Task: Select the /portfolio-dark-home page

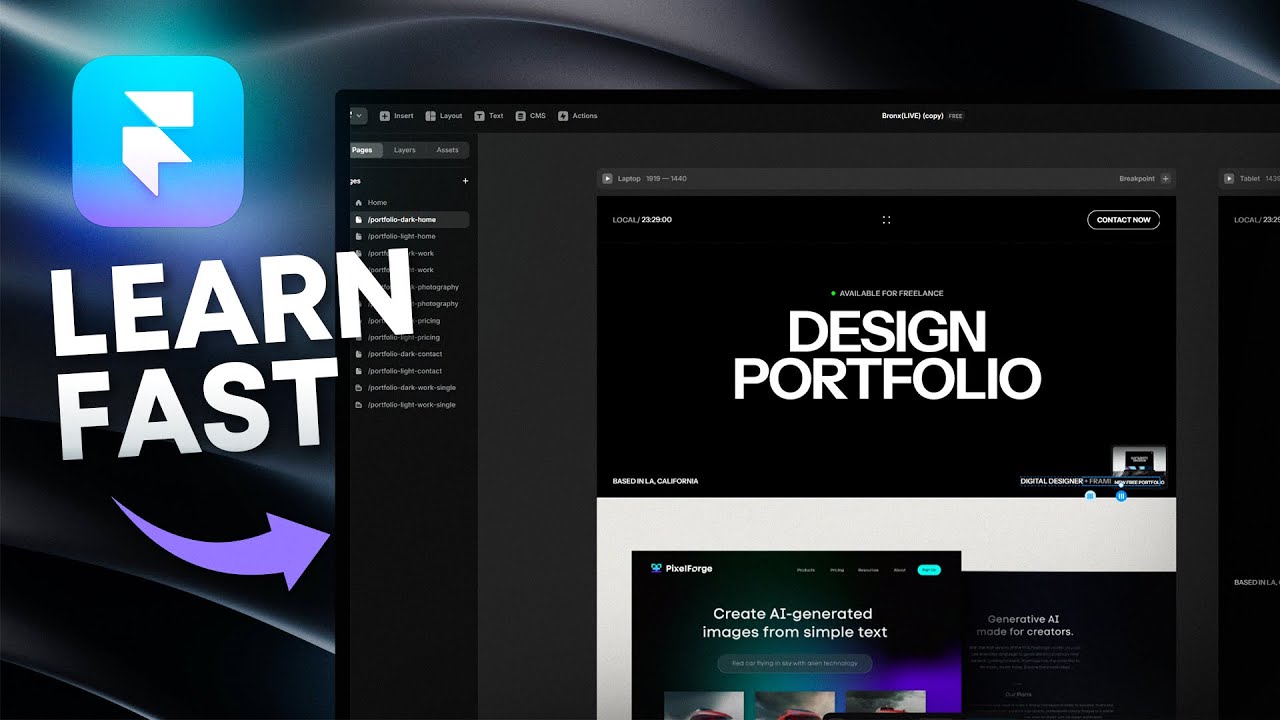Action: point(410,219)
